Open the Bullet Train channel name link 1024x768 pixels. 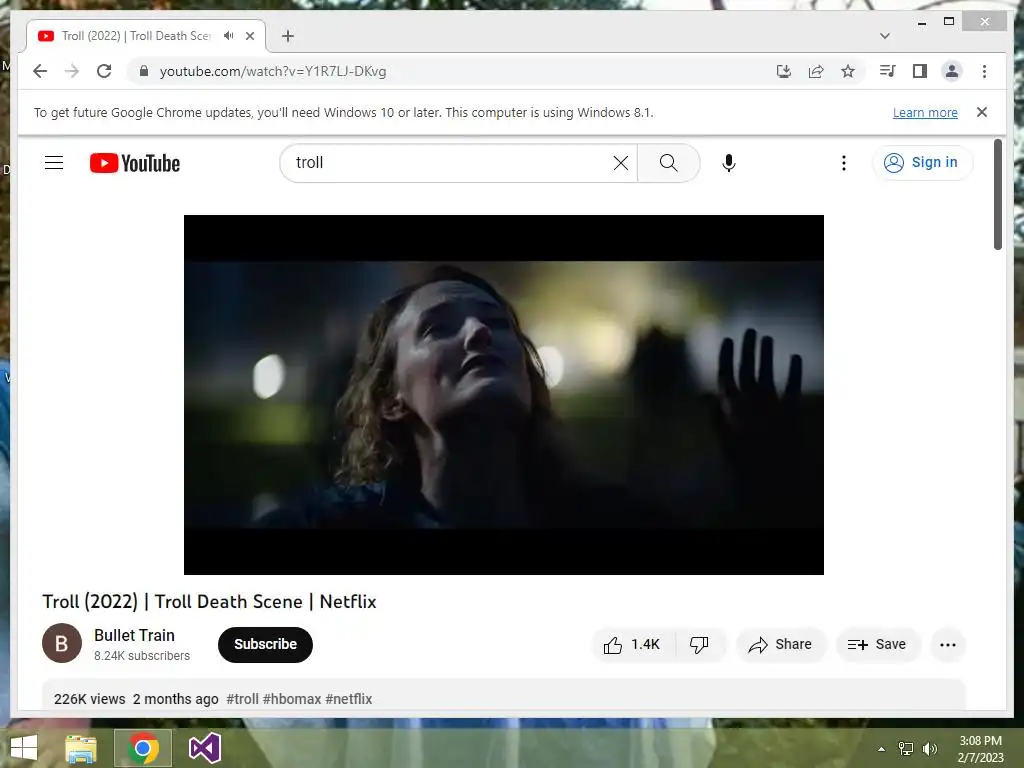pos(135,635)
